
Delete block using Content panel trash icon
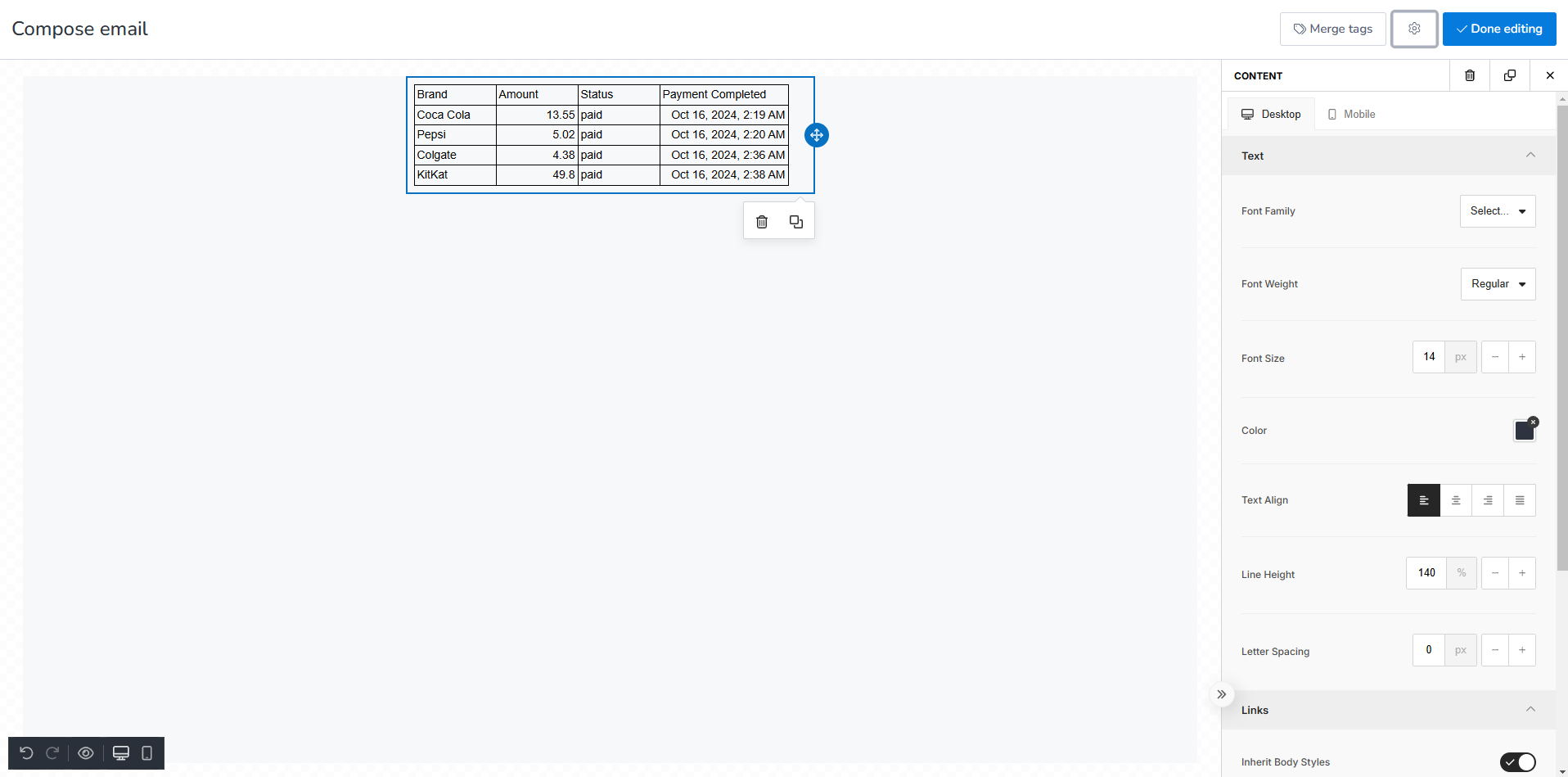[1470, 75]
